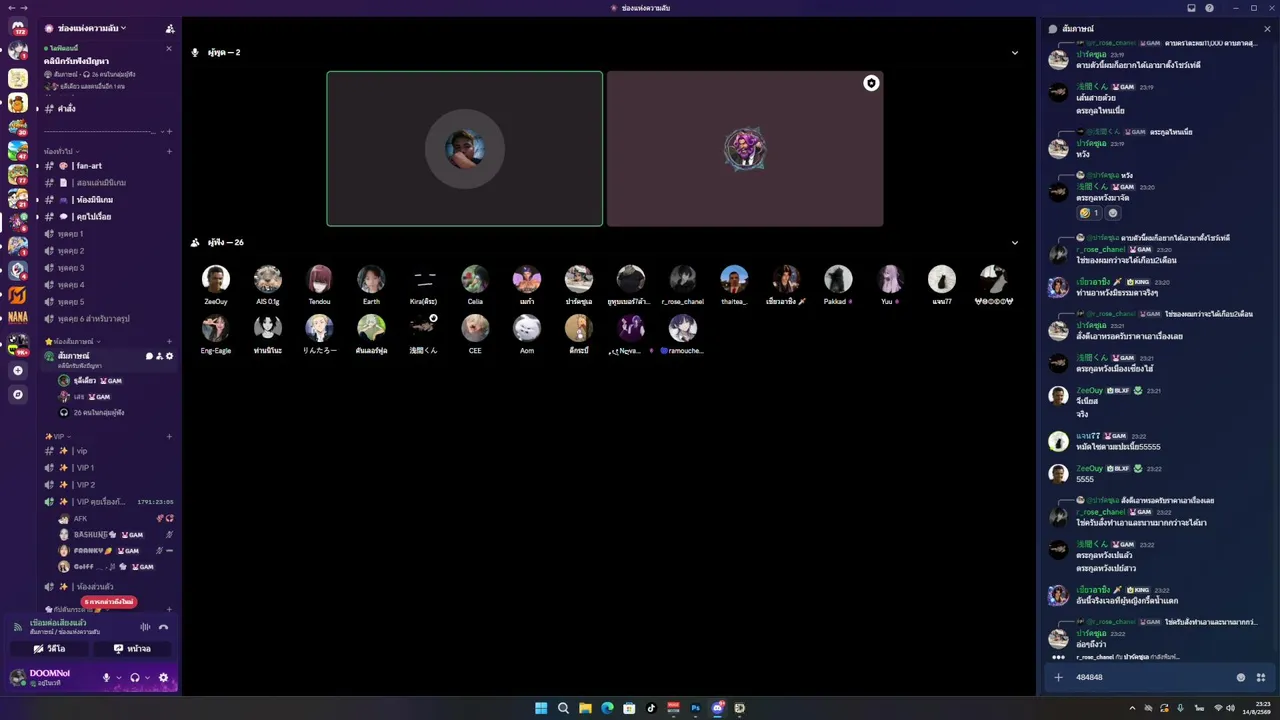Open audience member Tendou avatar

[x=319, y=279]
